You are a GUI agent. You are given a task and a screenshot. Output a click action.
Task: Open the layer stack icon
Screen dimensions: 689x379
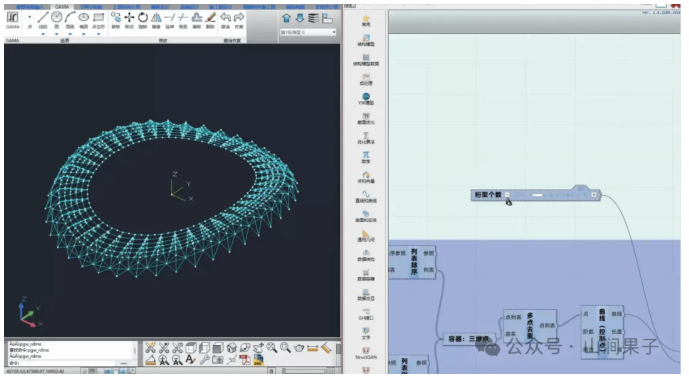coord(313,18)
